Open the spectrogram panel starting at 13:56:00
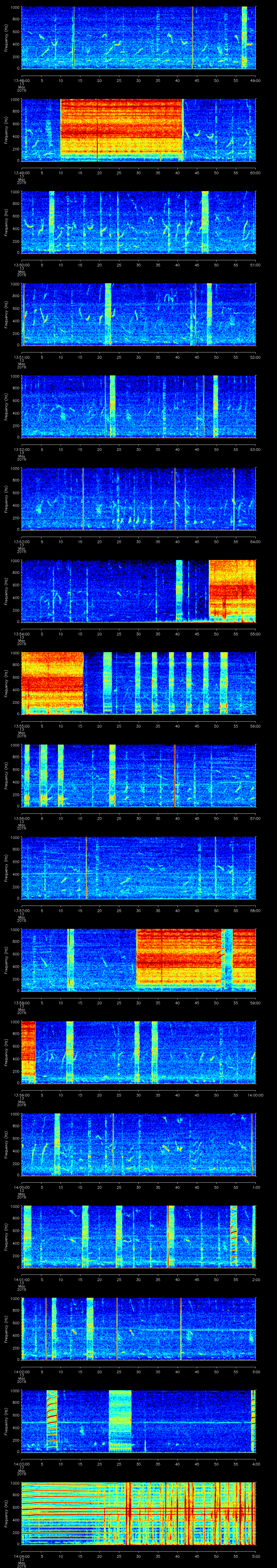The height and width of the screenshot is (1568, 277). 138,775
